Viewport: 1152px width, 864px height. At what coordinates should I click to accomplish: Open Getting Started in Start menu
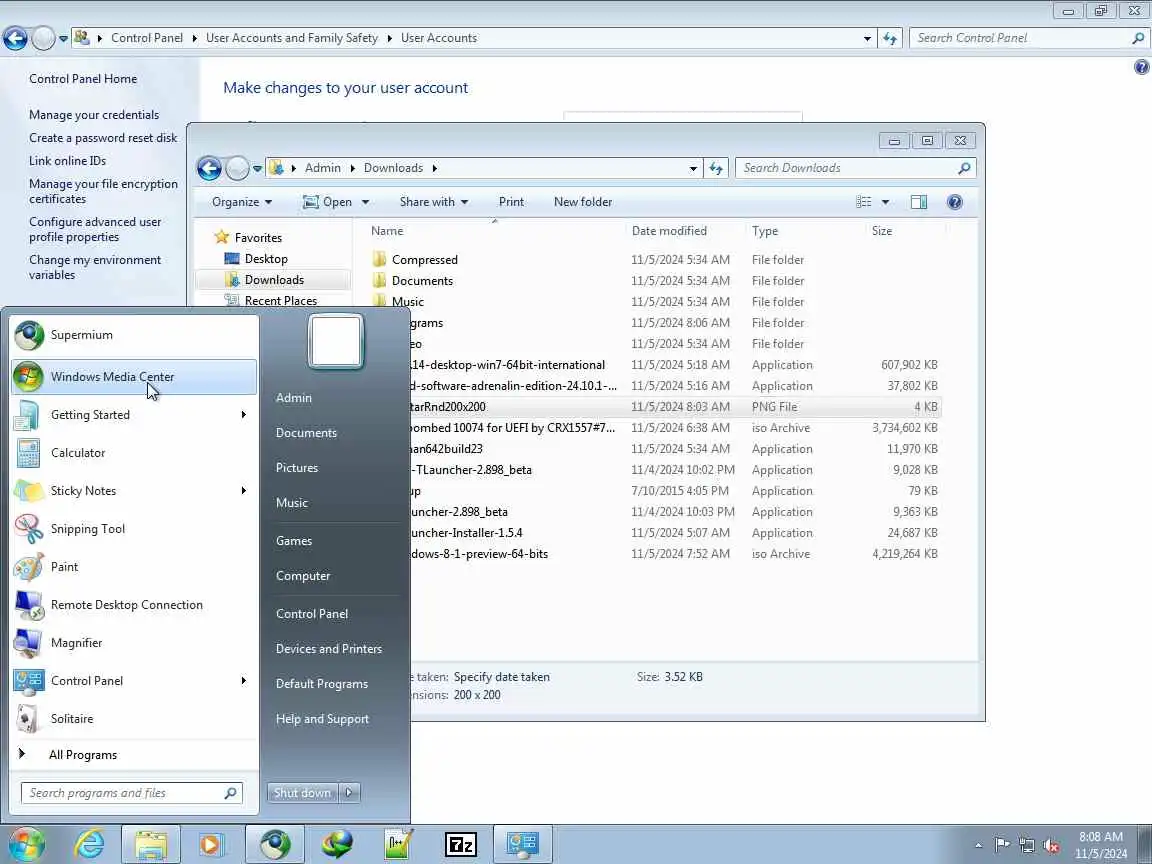pyautogui.click(x=134, y=415)
